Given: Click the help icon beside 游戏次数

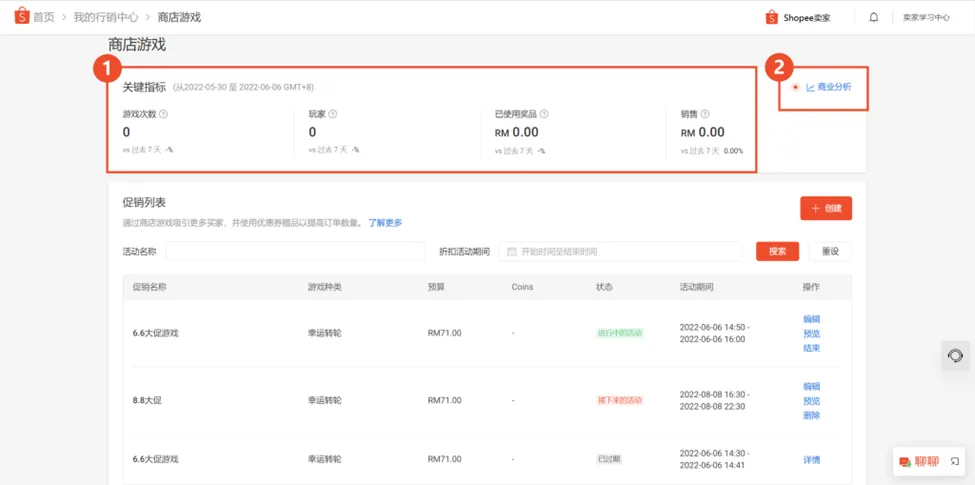Looking at the screenshot, I should 164,114.
